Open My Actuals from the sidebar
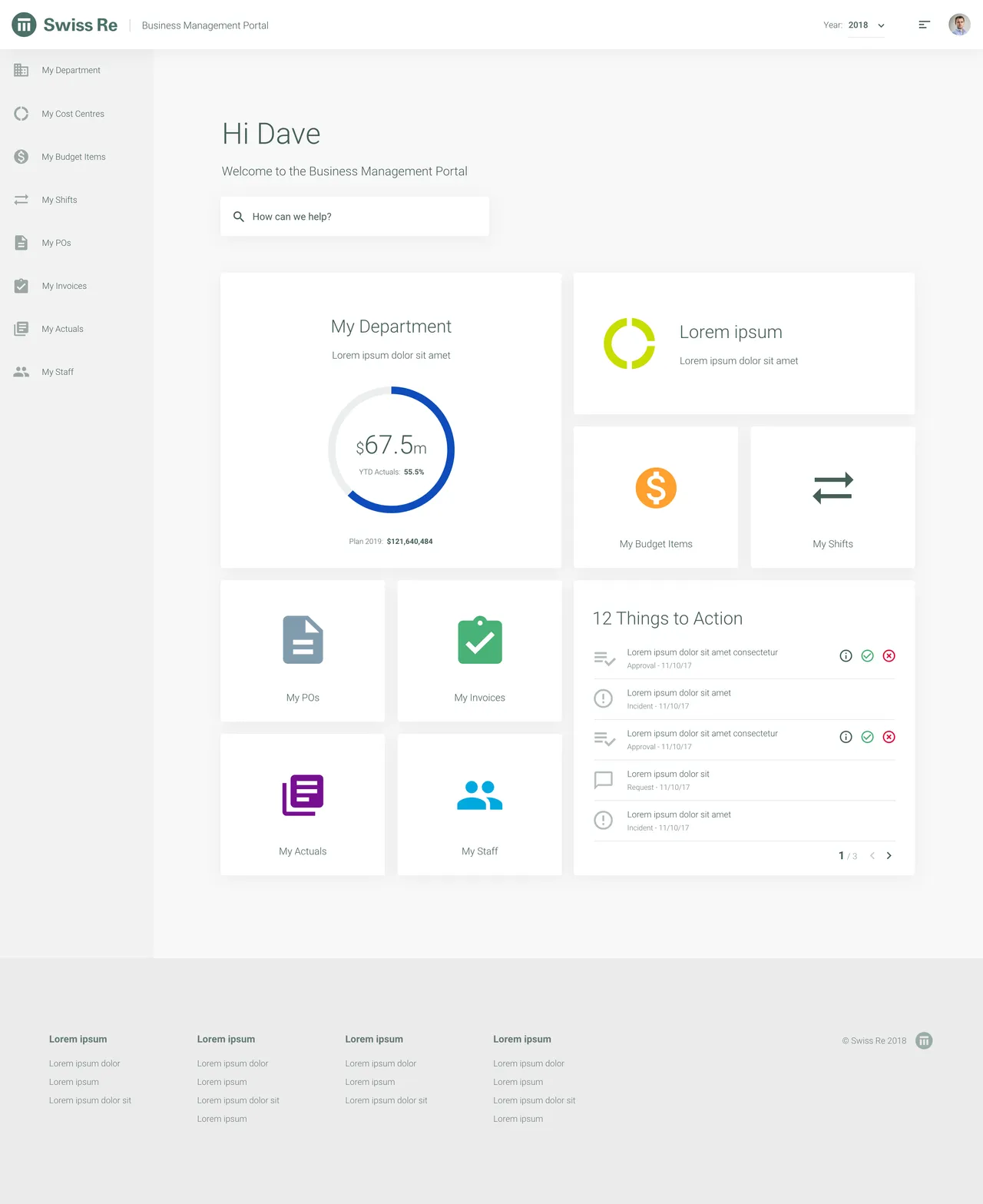Screen dimensions: 983x1204 click(x=21, y=328)
